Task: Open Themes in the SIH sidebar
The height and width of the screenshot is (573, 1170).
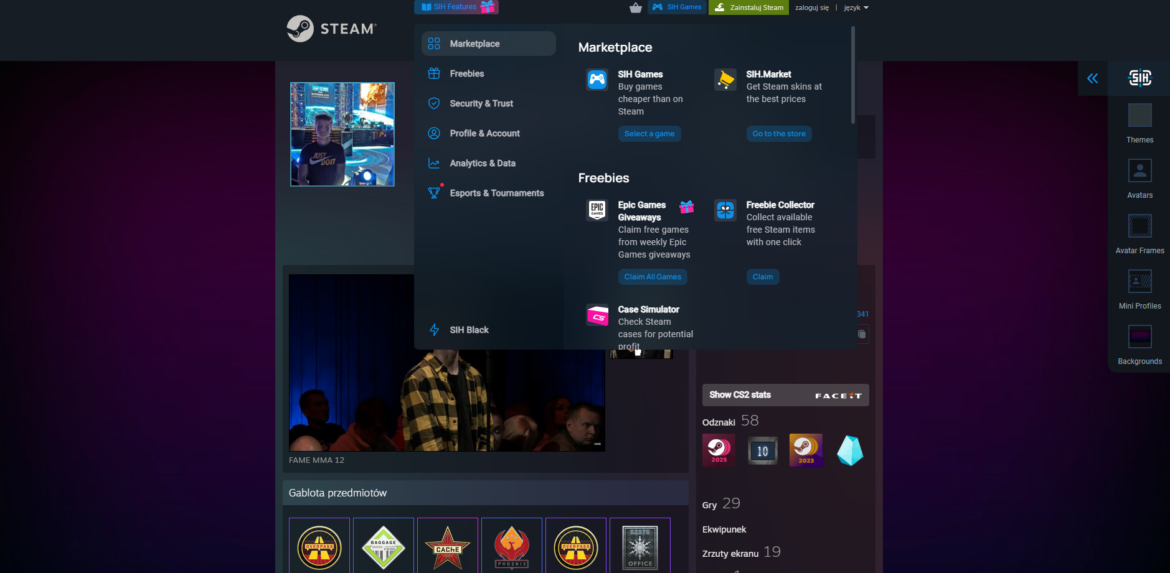Action: (x=1139, y=123)
